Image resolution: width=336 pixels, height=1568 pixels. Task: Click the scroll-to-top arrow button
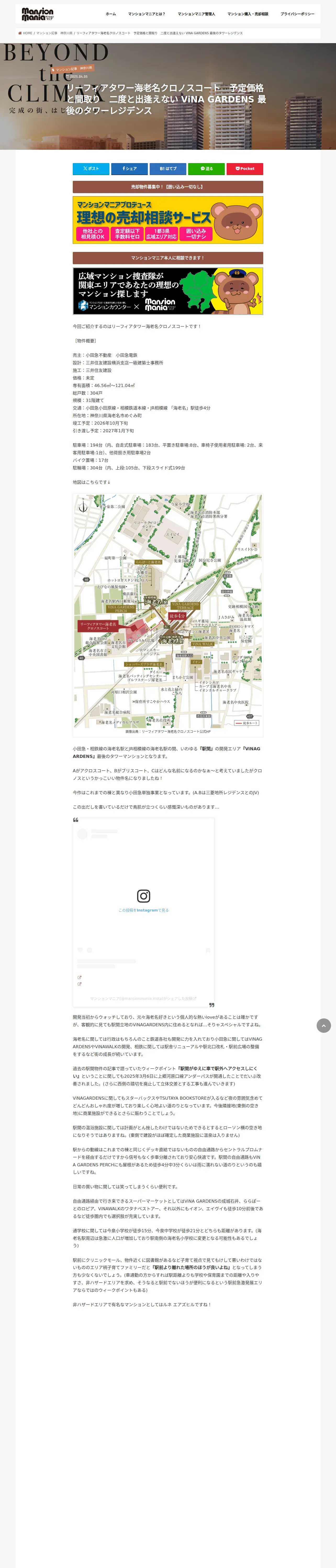(324, 1026)
